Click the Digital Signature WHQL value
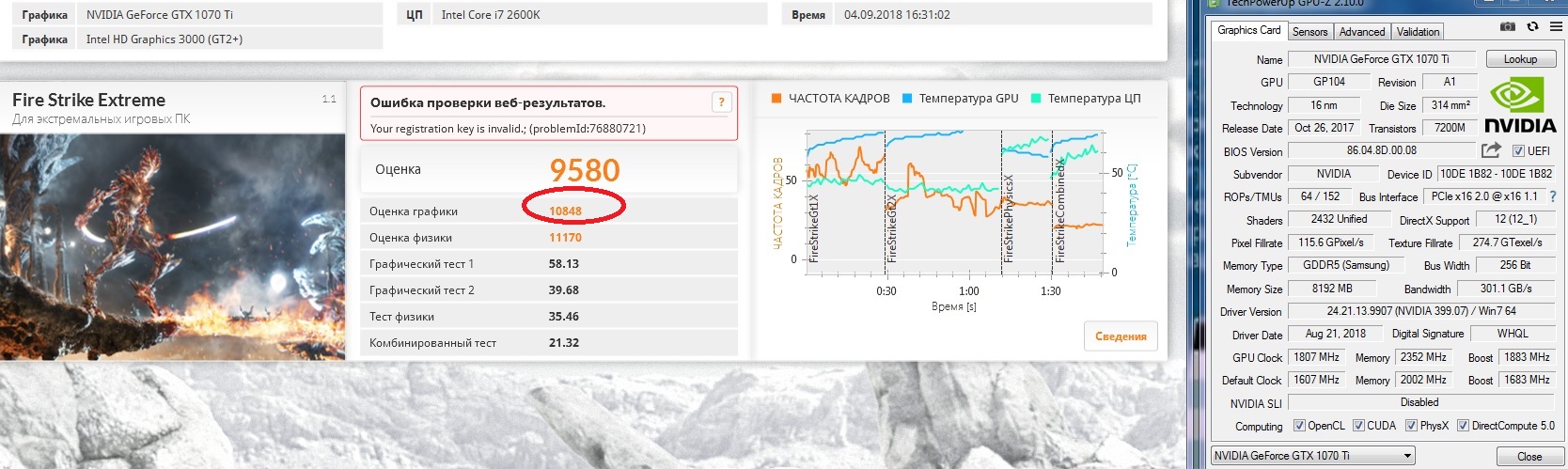The height and width of the screenshot is (469, 1568). tap(1513, 334)
